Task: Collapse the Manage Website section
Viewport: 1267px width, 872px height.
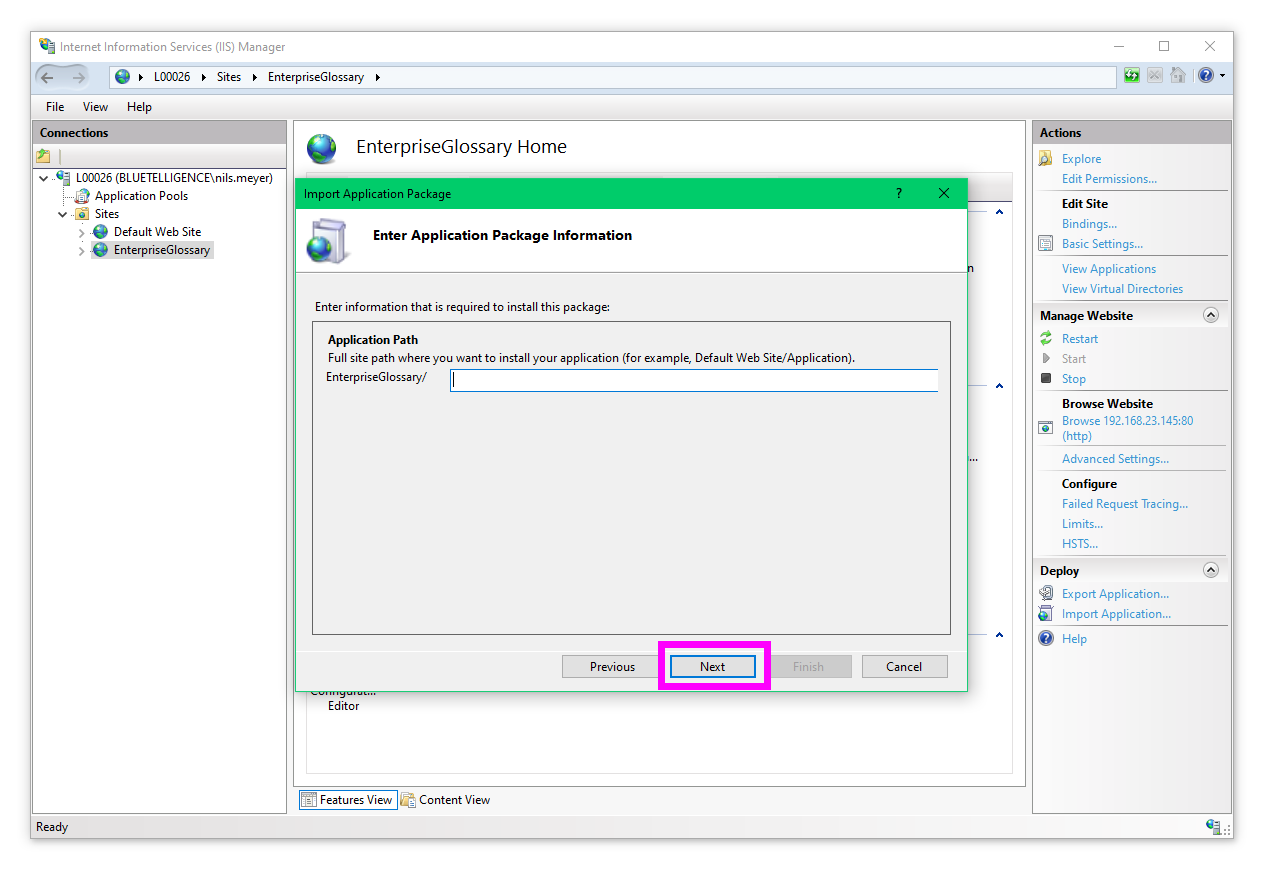Action: click(1211, 315)
